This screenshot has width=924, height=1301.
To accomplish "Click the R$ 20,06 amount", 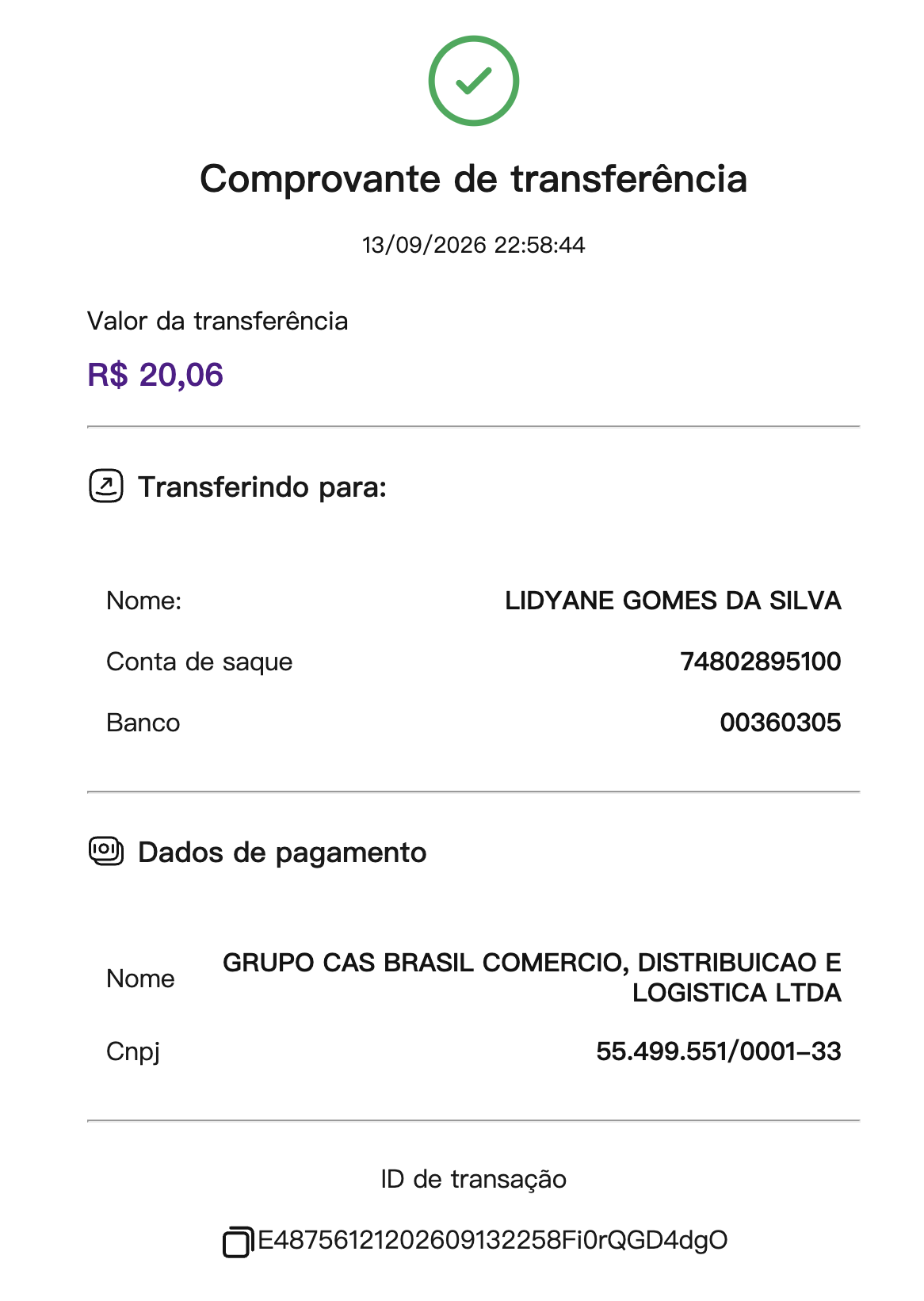I will pyautogui.click(x=155, y=375).
